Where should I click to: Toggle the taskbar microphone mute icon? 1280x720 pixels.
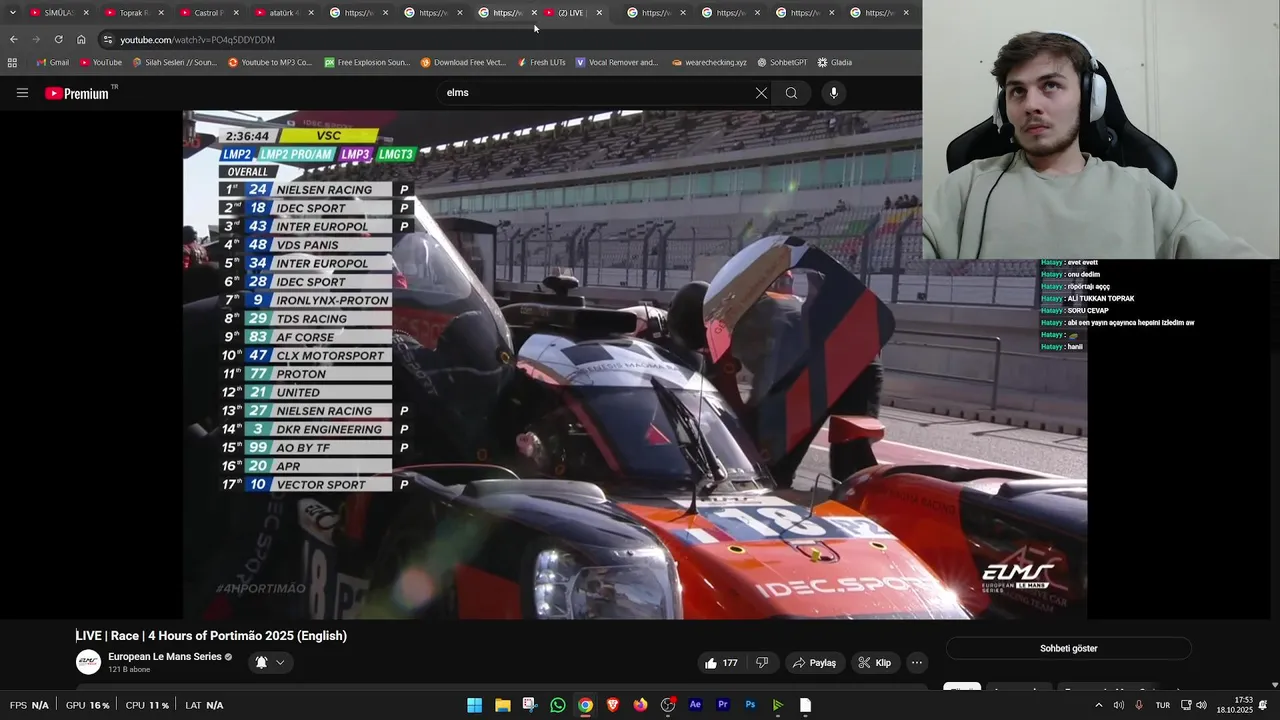click(x=1138, y=705)
